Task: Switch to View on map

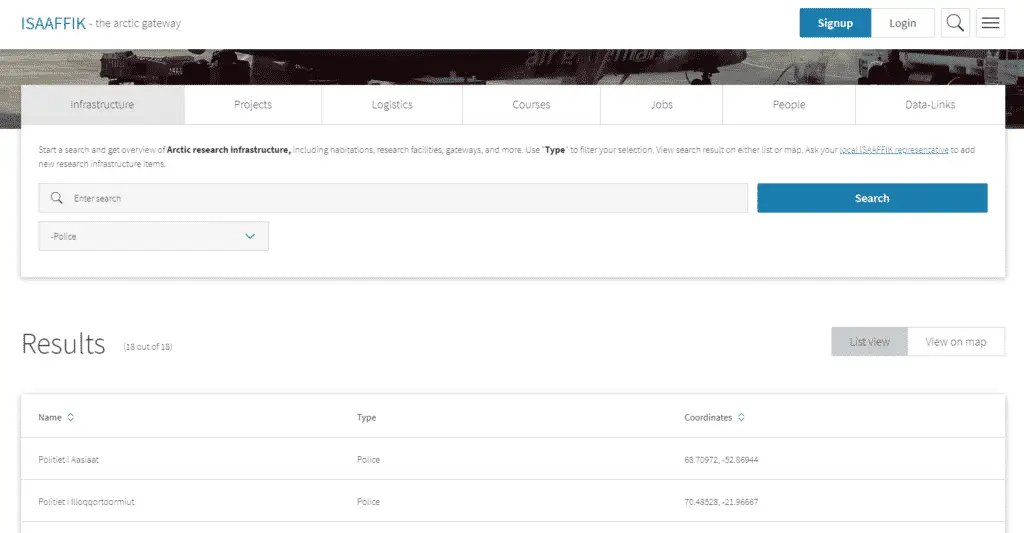Action: pos(955,342)
